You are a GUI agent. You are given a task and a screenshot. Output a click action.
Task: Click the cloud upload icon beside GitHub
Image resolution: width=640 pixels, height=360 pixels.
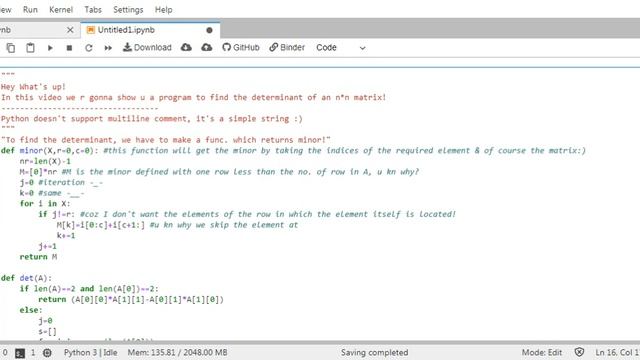pos(207,47)
